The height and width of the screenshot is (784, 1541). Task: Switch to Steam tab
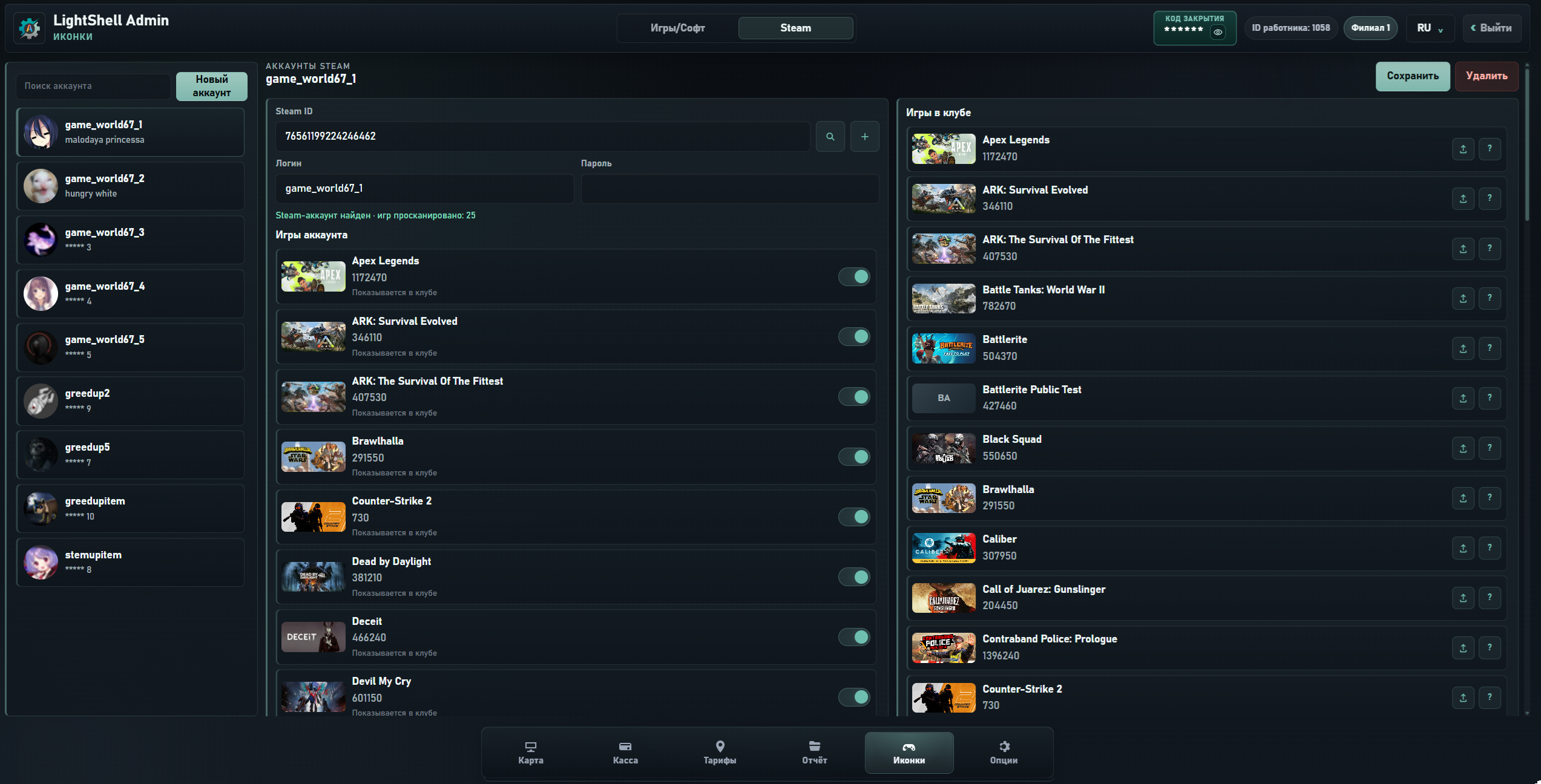(795, 28)
